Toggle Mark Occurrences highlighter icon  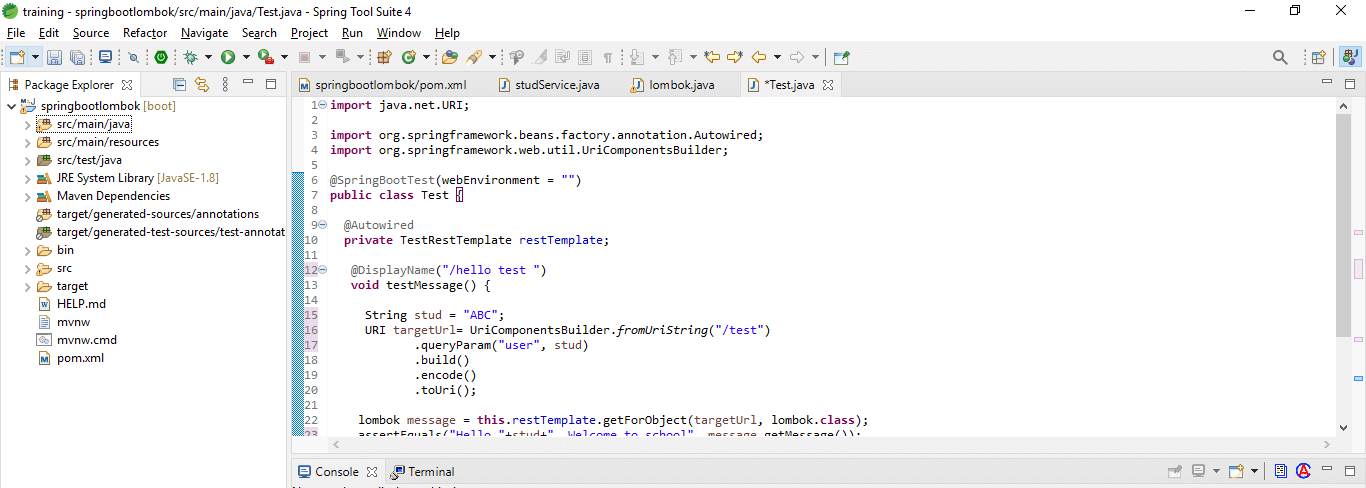(540, 58)
